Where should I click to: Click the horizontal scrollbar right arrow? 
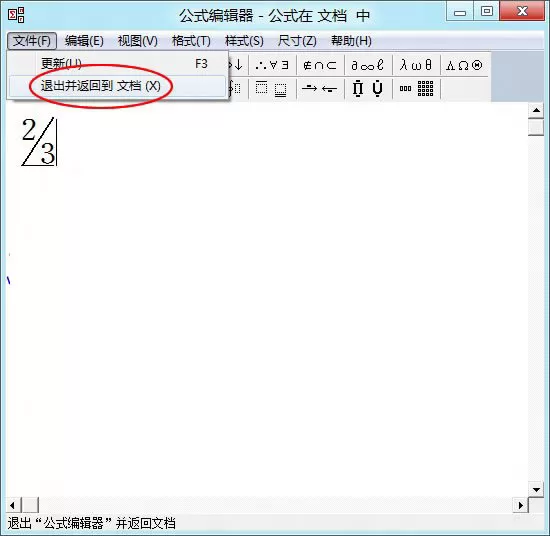click(x=521, y=505)
